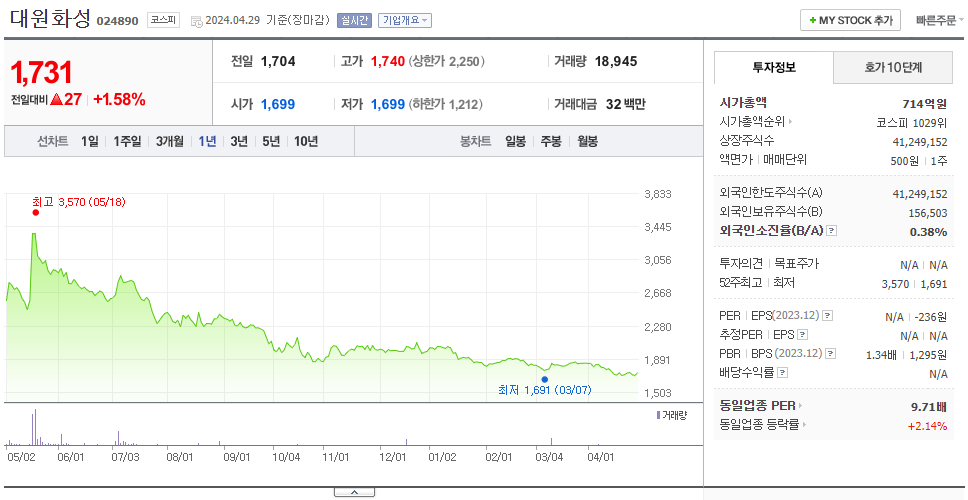Click the 동일업종 PER value 9.71배
The height and width of the screenshot is (500, 968).
click(x=929, y=407)
